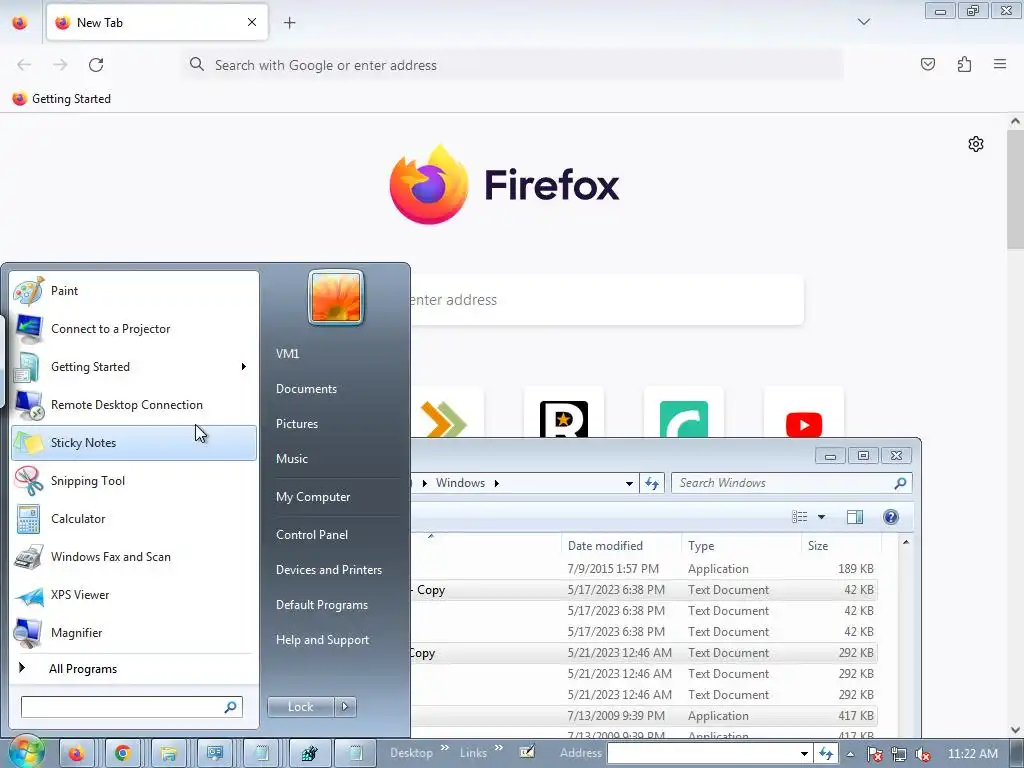Click muted volume tray icon
The width and height of the screenshot is (1024, 768).
click(x=923, y=754)
